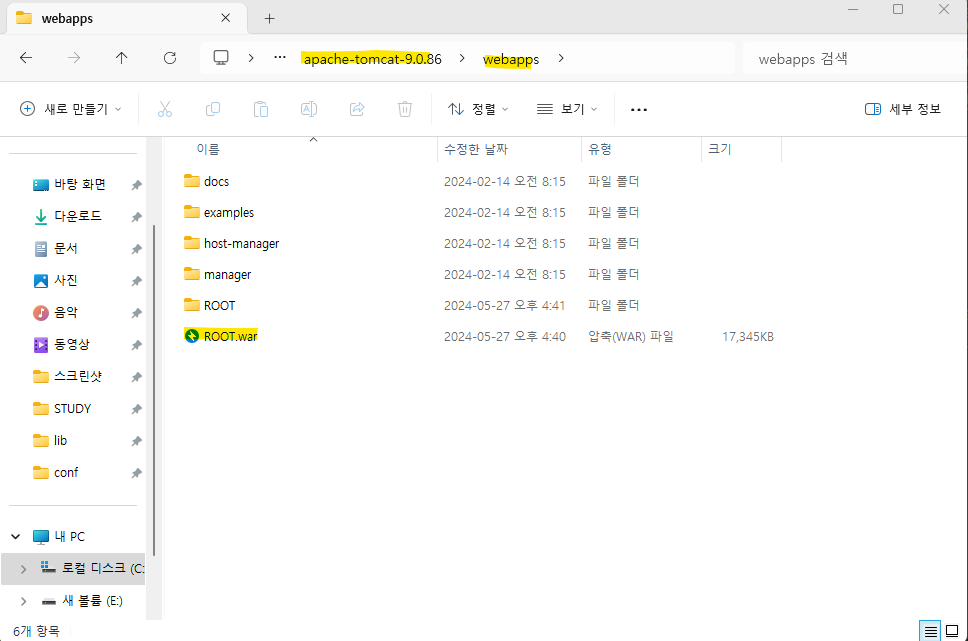
Task: Maximize the File Explorer window
Action: coord(898,9)
